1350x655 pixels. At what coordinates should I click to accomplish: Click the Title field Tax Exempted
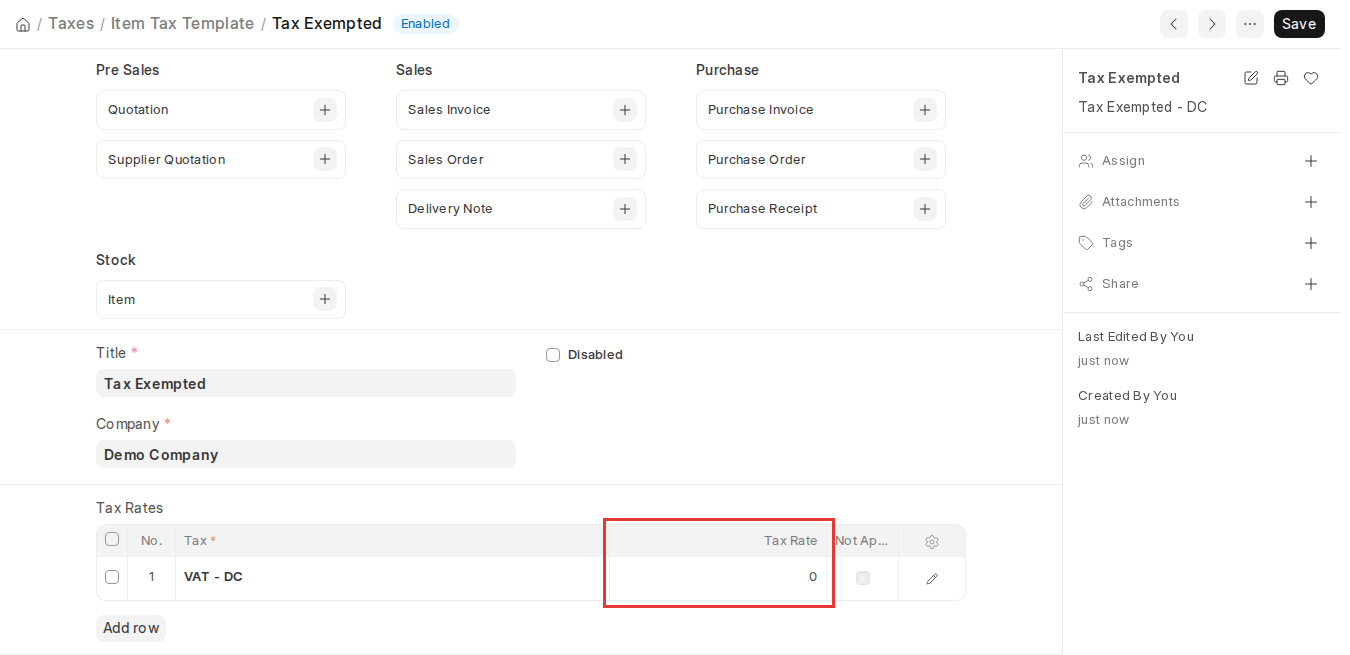tap(306, 383)
